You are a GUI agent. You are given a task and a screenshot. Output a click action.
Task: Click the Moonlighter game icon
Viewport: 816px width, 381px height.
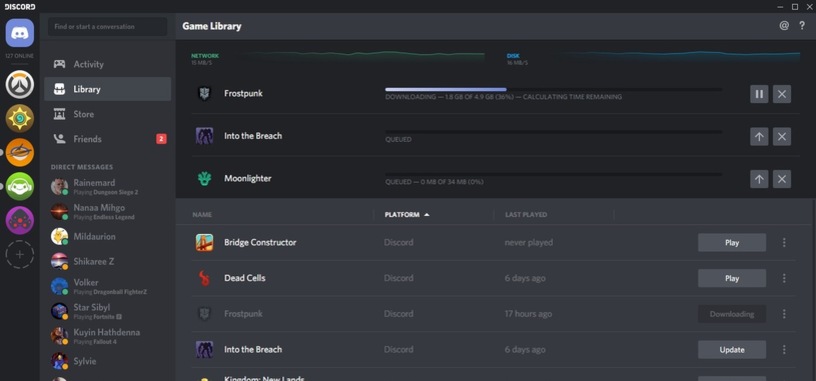pos(204,179)
